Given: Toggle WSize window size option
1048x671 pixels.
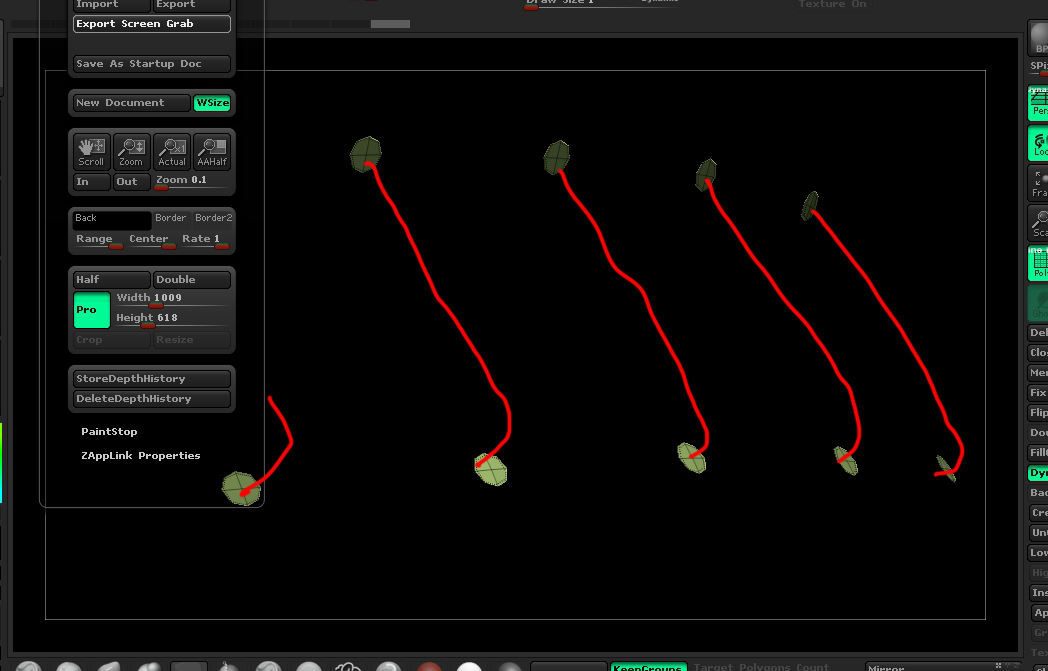Looking at the screenshot, I should click(x=212, y=103).
